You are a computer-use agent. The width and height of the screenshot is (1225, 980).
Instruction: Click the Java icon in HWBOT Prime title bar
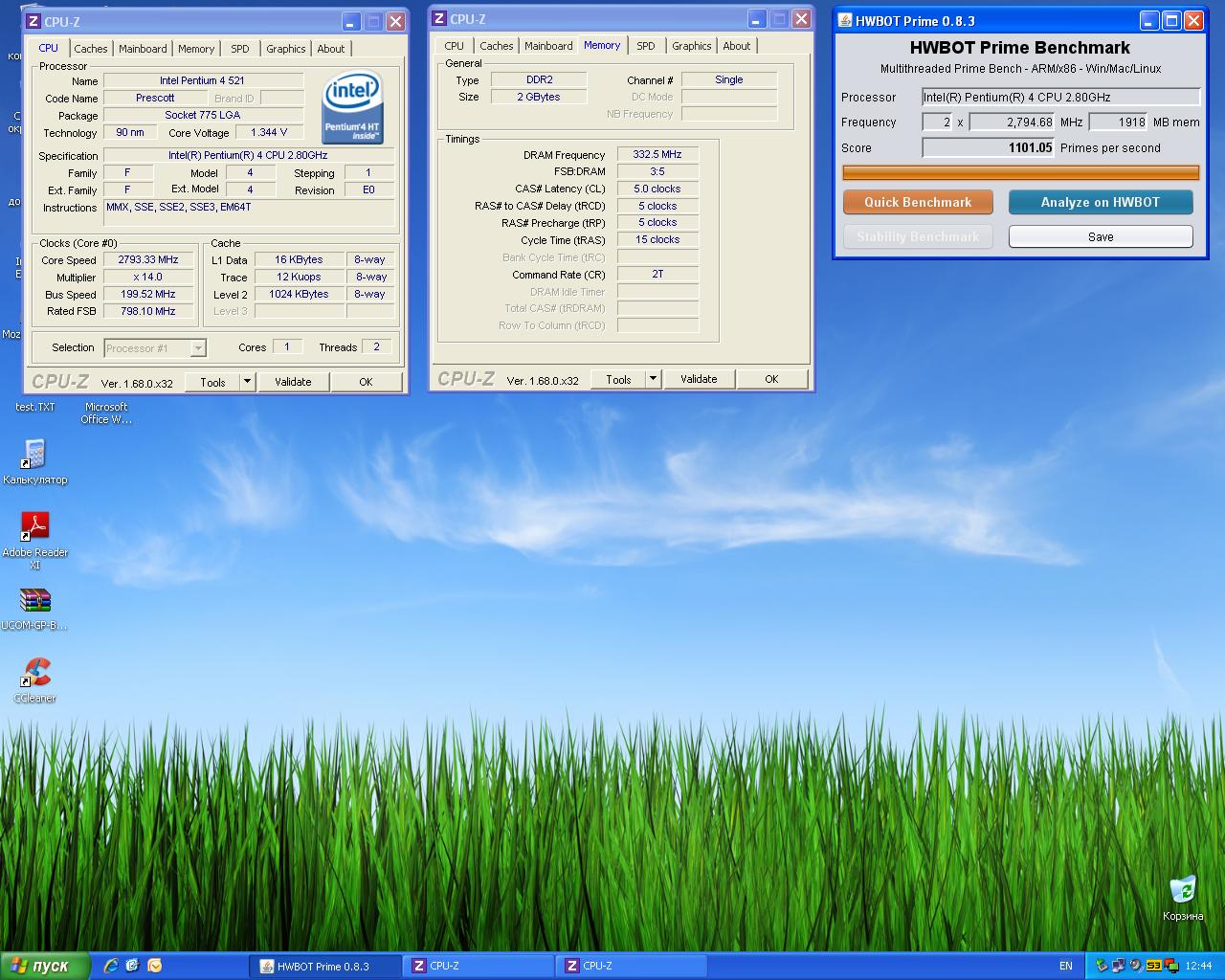[x=845, y=20]
